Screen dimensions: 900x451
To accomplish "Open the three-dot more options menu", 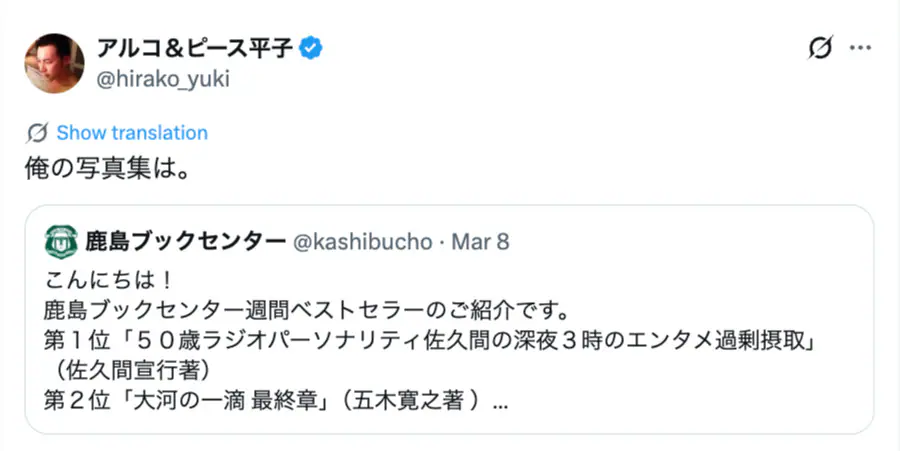I will (860, 48).
